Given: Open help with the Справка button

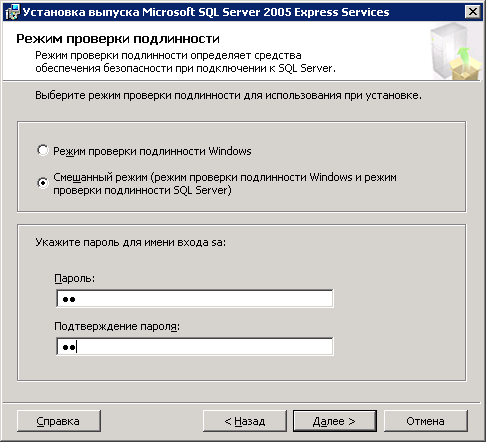Looking at the screenshot, I should [x=59, y=421].
